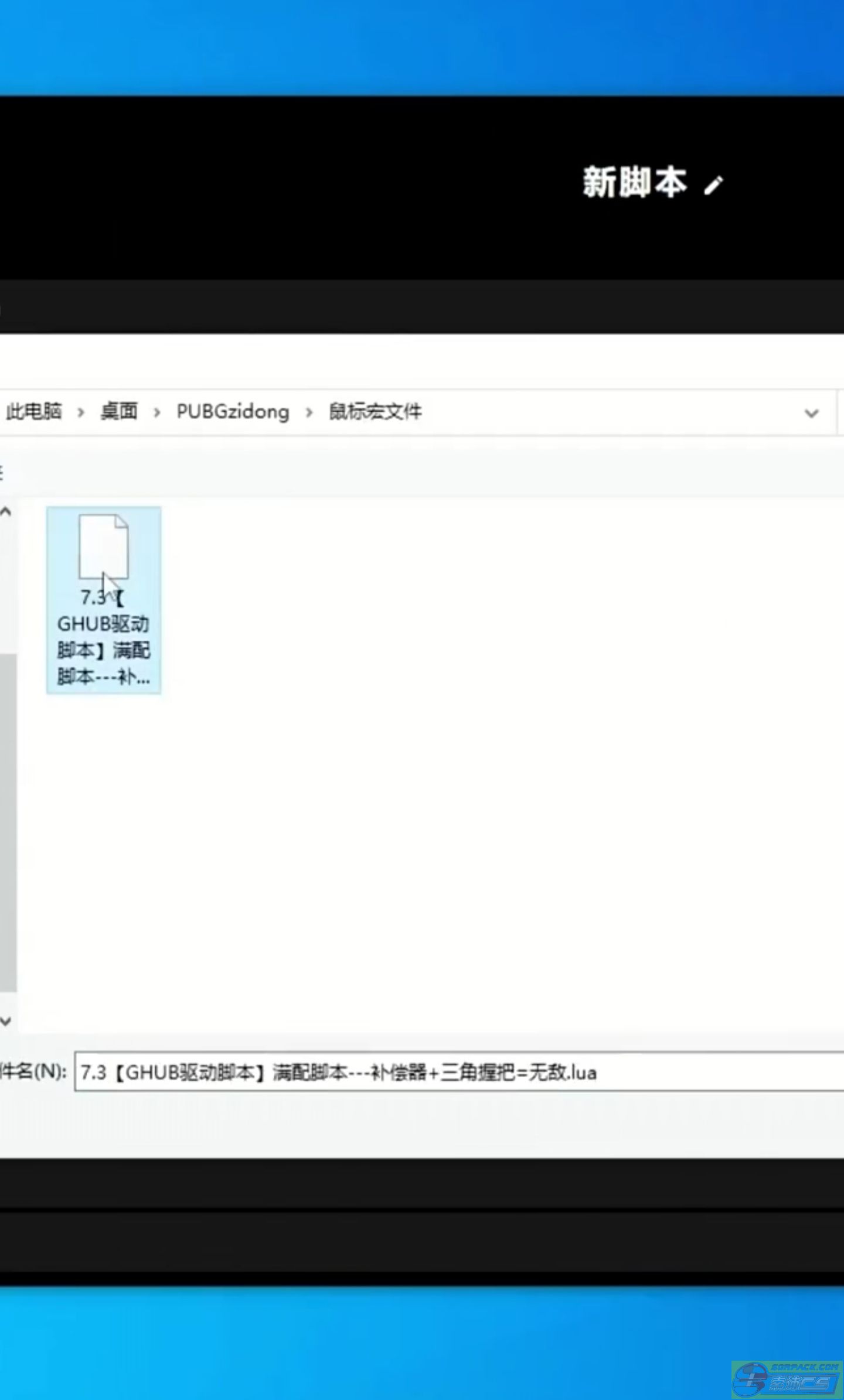Screen dimensions: 844x1400
Task: Click the GHUB驱动脚本 file name label
Action: tap(103, 638)
